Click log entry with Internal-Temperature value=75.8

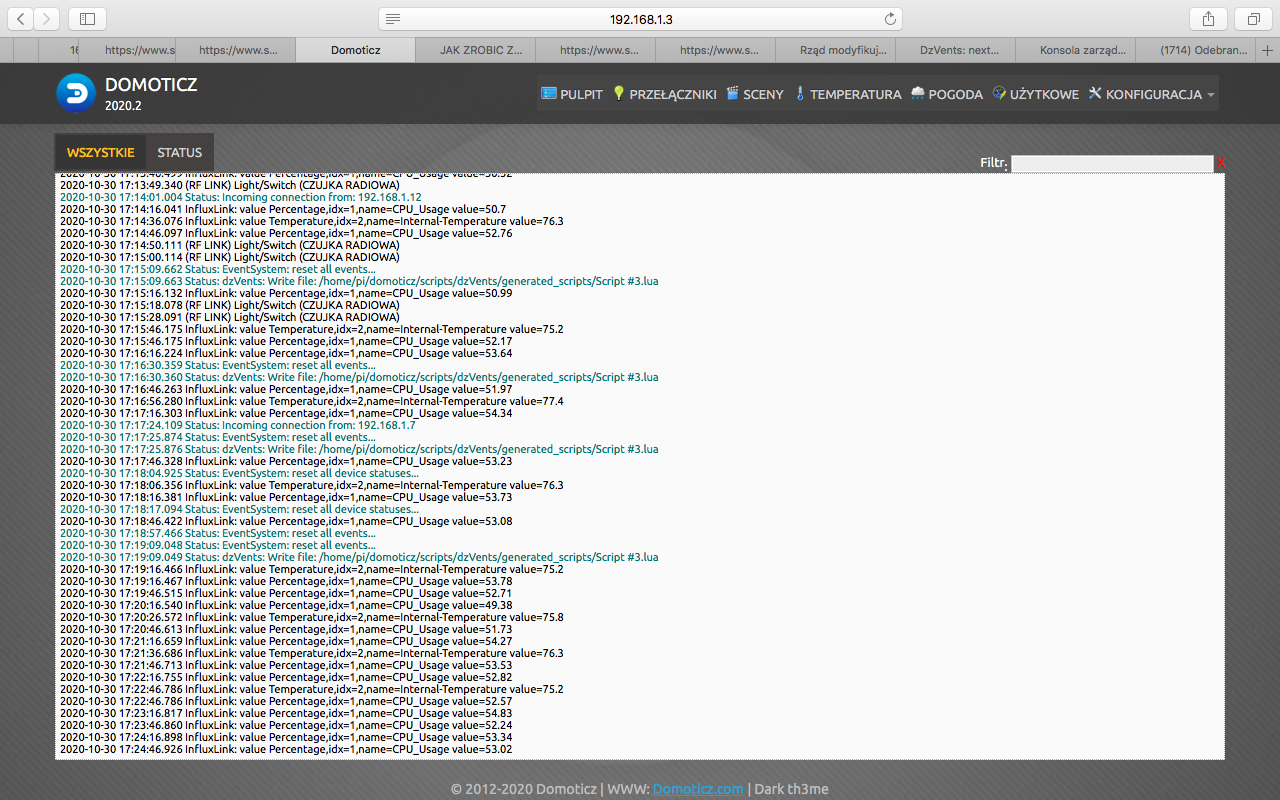(x=312, y=617)
